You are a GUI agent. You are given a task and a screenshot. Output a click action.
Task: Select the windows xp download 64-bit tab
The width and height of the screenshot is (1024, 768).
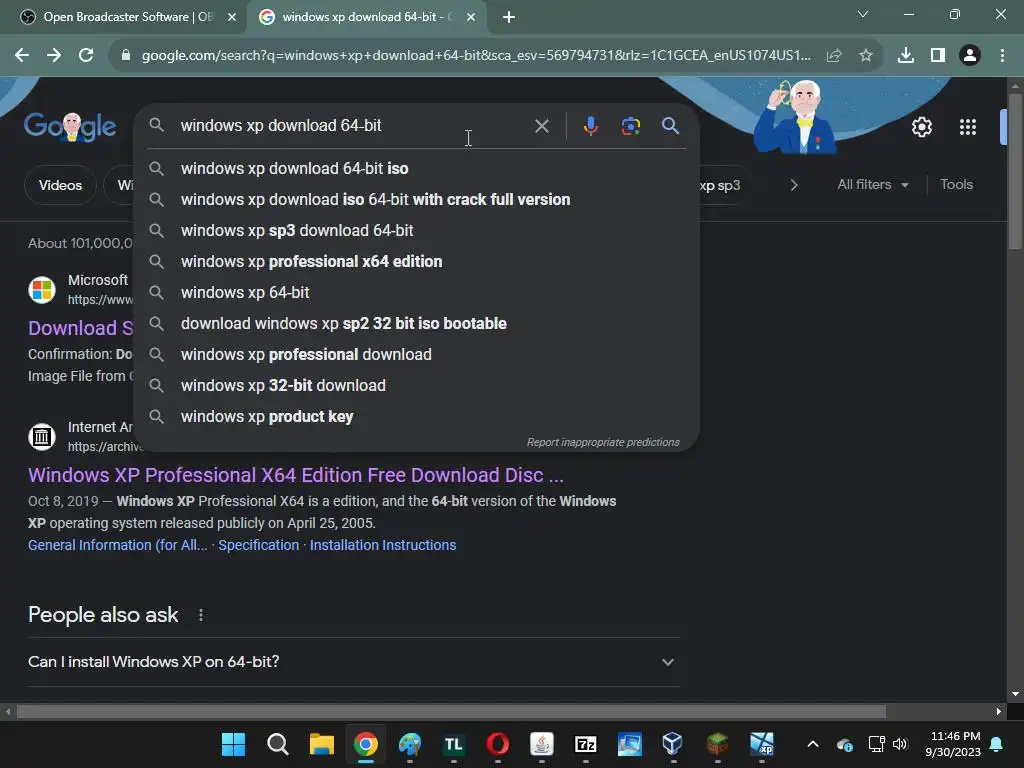tap(366, 17)
